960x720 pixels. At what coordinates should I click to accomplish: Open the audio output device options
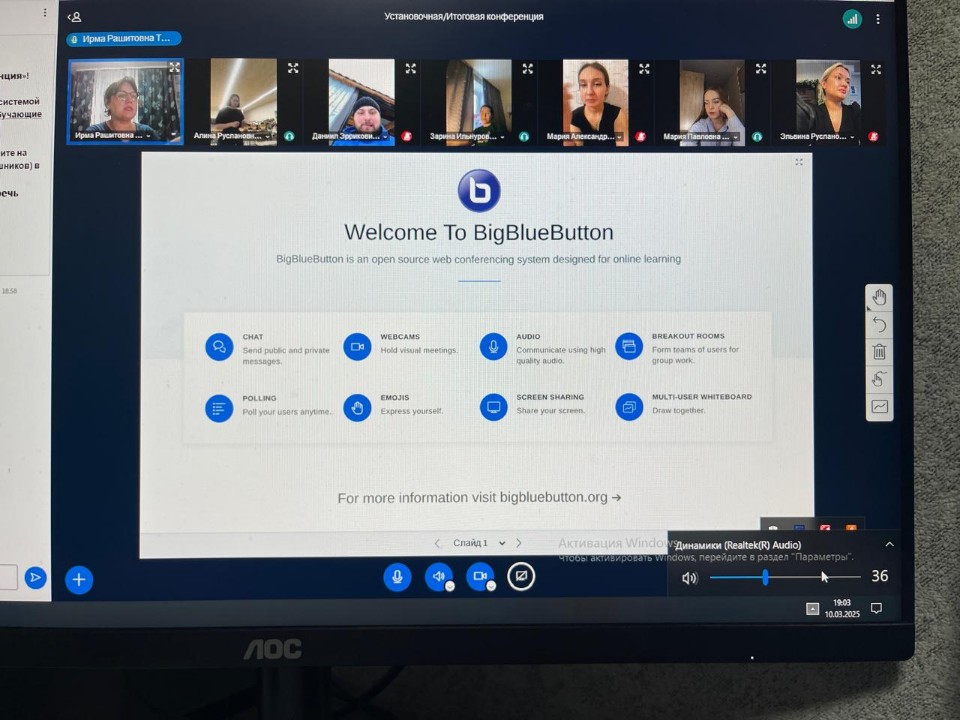[x=450, y=586]
